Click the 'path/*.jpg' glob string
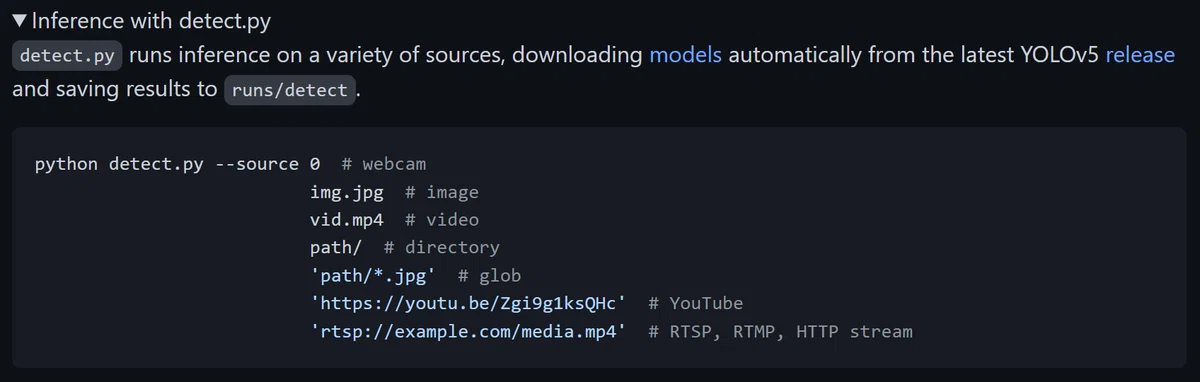 [373, 275]
